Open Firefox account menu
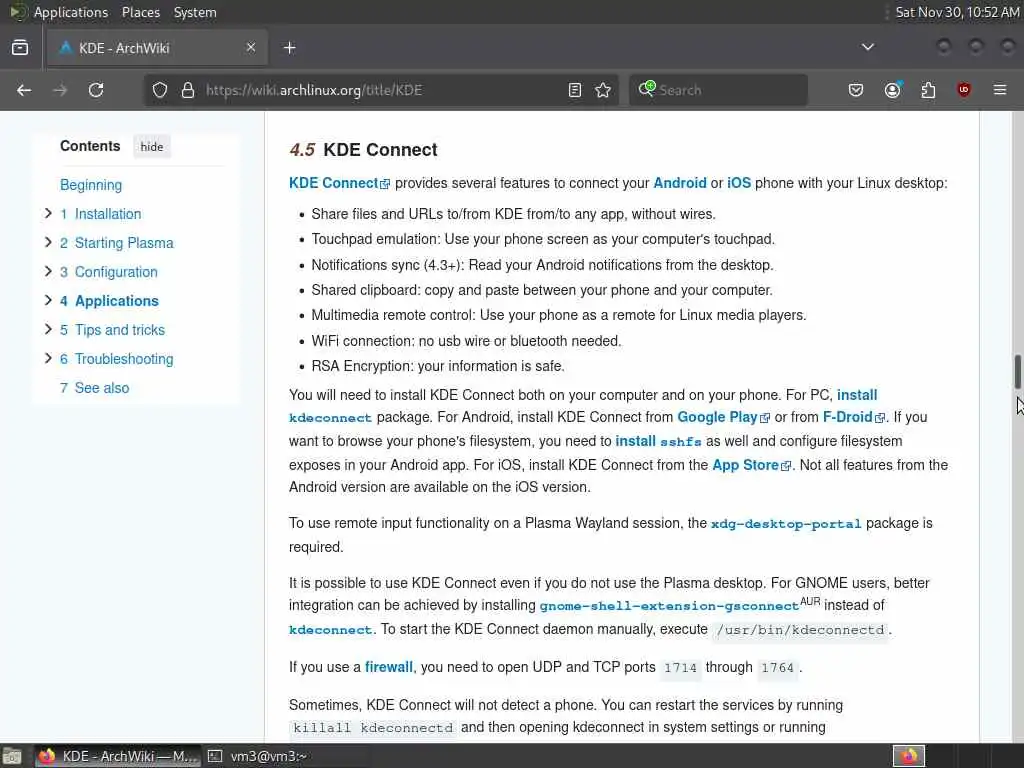Screen dimensions: 1024x768 892,90
